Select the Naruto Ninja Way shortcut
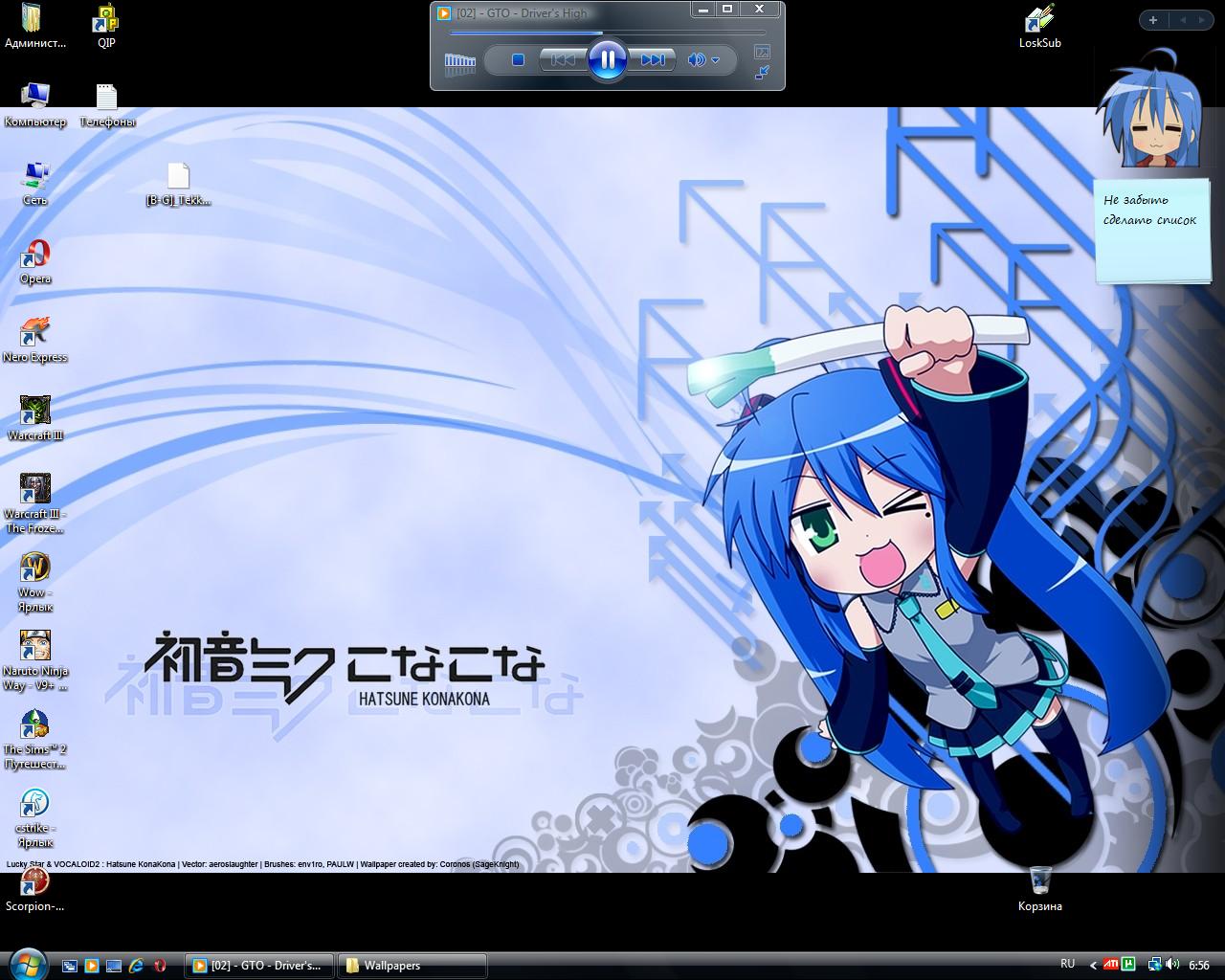The height and width of the screenshot is (980, 1225). 35,660
